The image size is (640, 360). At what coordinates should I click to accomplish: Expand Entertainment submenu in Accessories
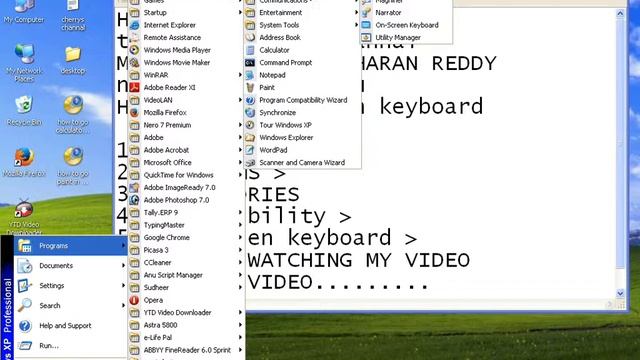tap(302, 13)
